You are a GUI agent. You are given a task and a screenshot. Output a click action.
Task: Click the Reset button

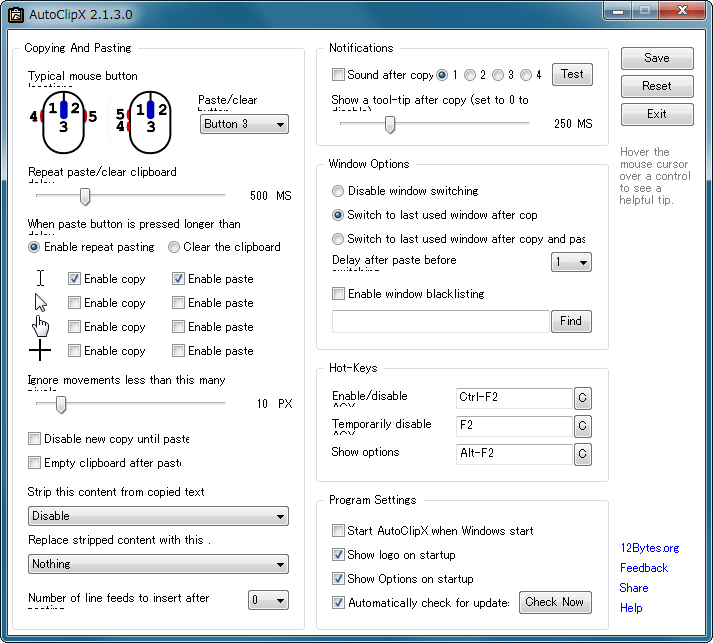657,86
